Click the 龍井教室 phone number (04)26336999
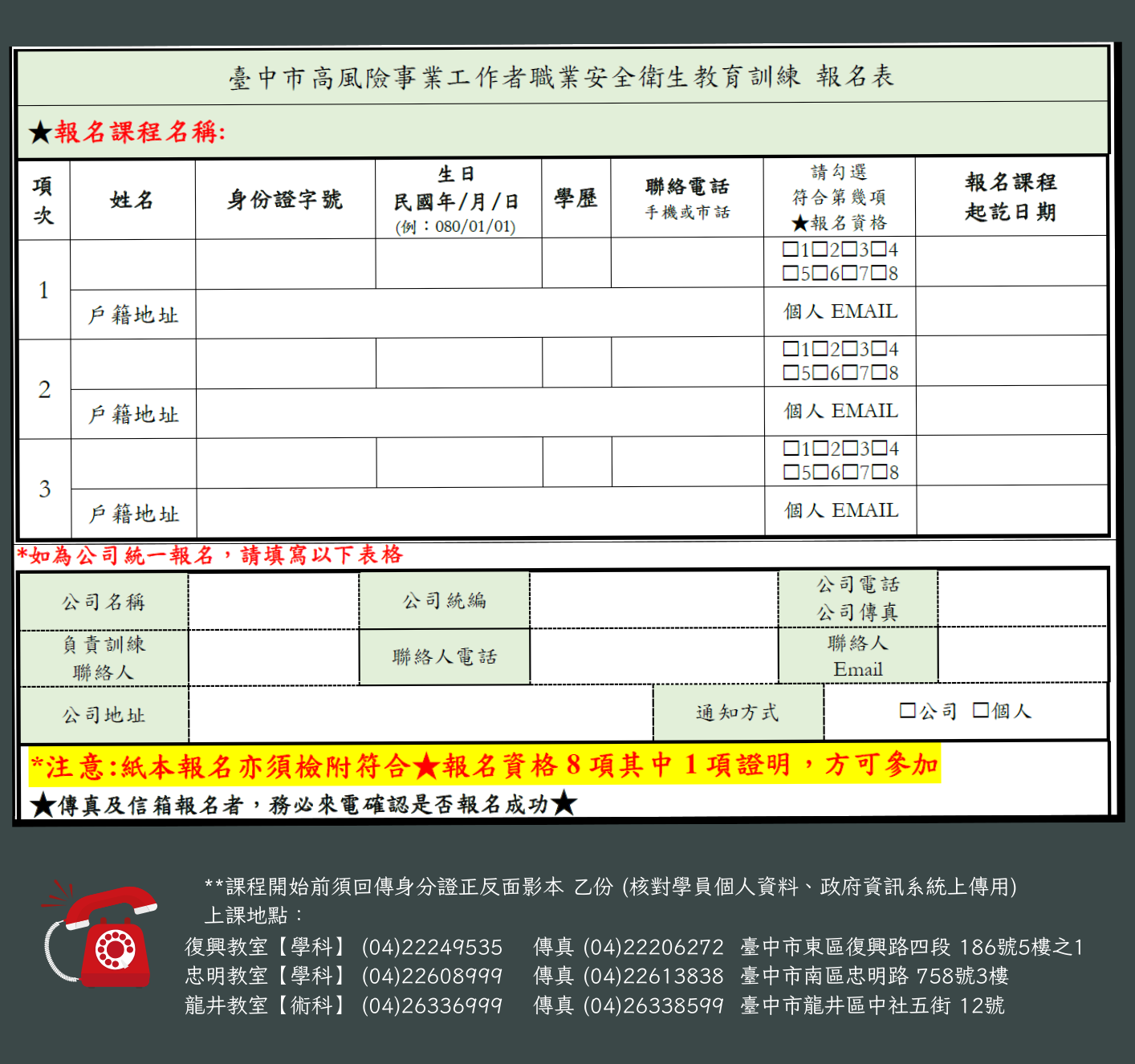This screenshot has height=1064, width=1135. tap(432, 1005)
